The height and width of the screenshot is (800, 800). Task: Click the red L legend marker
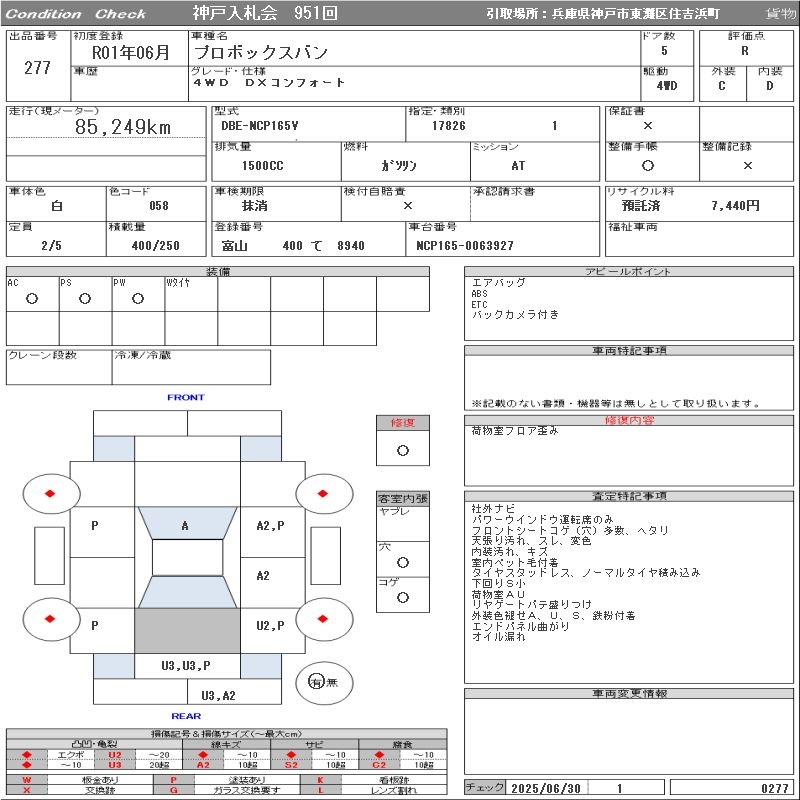320,790
